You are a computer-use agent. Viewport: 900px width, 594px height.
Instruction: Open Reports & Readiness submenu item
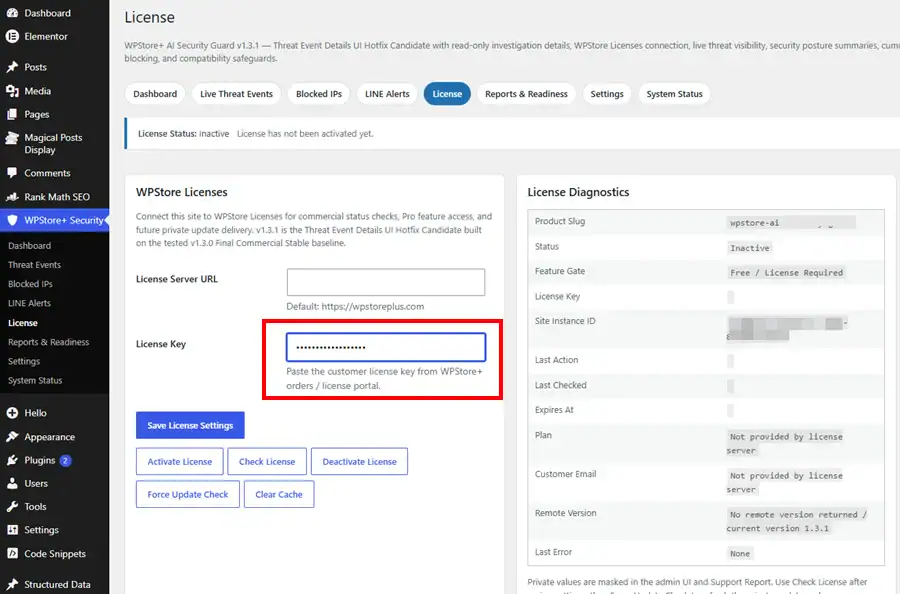[x=49, y=342]
